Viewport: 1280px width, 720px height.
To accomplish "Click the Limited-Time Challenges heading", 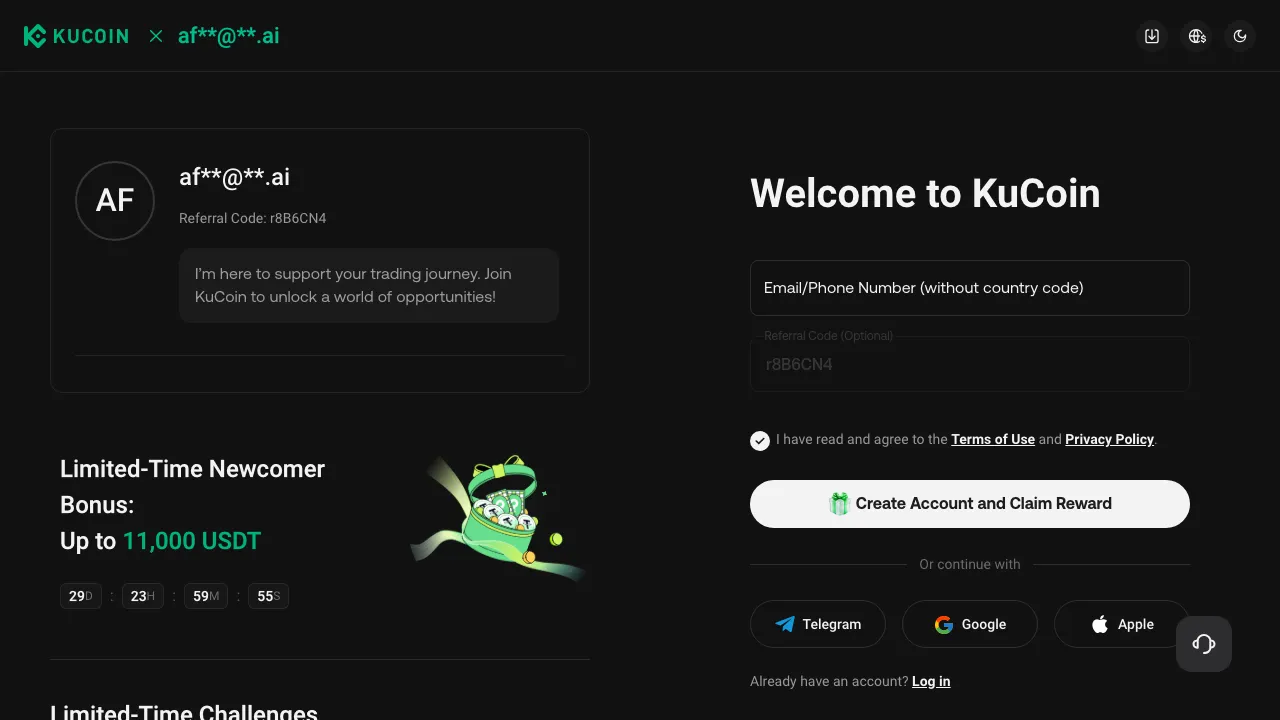I will coord(184,710).
